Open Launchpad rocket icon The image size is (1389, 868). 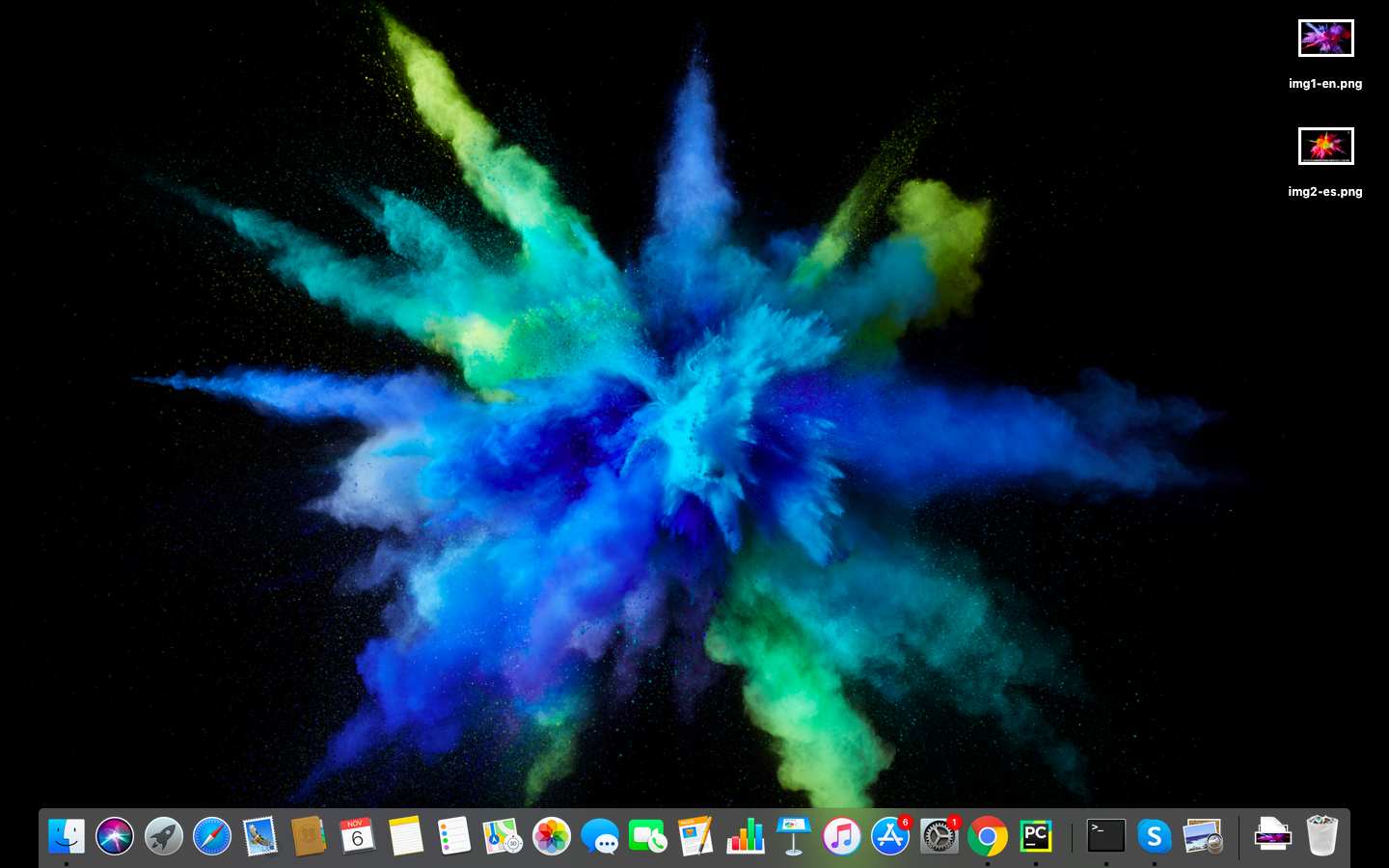pos(164,836)
